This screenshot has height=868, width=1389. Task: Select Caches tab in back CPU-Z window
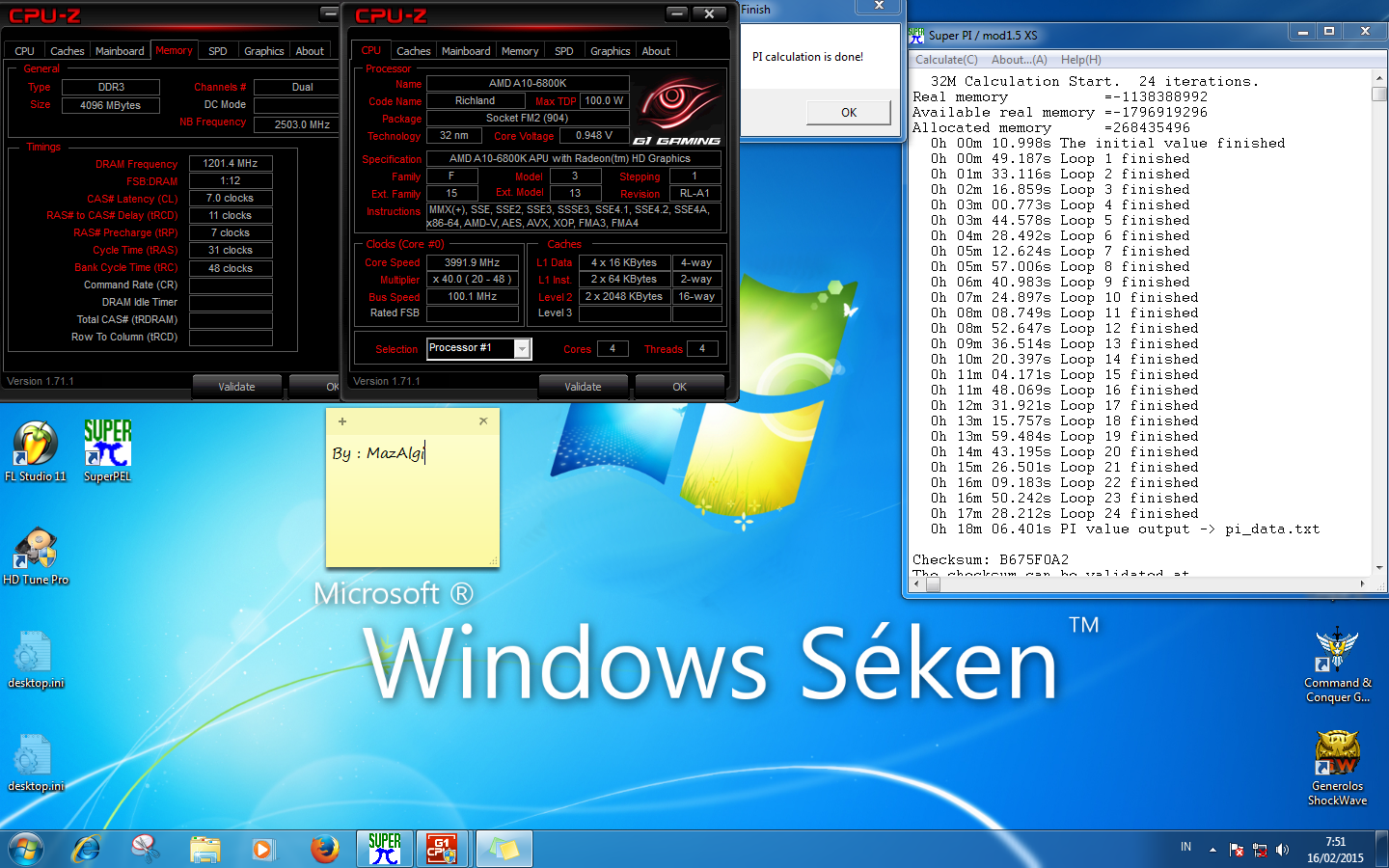tap(68, 51)
